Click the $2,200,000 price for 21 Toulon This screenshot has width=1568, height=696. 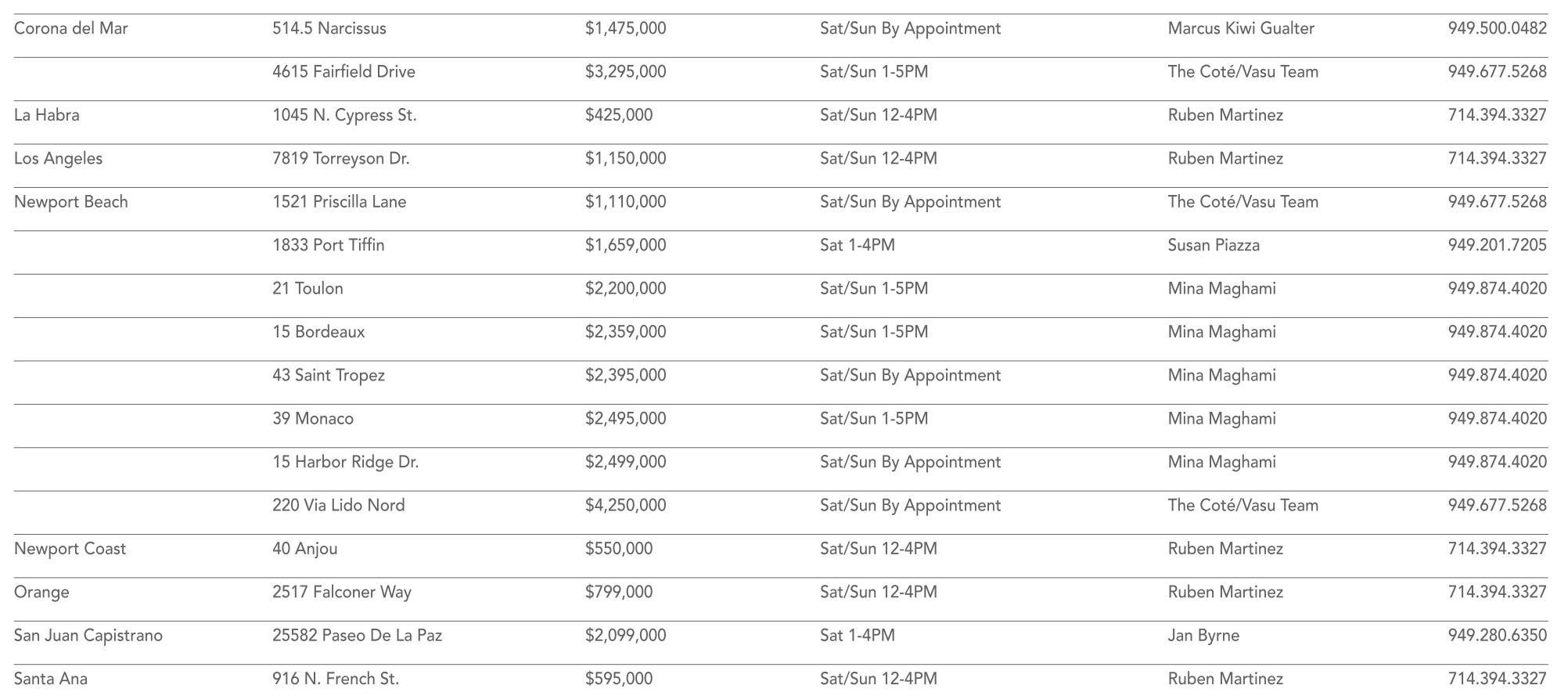tap(625, 289)
